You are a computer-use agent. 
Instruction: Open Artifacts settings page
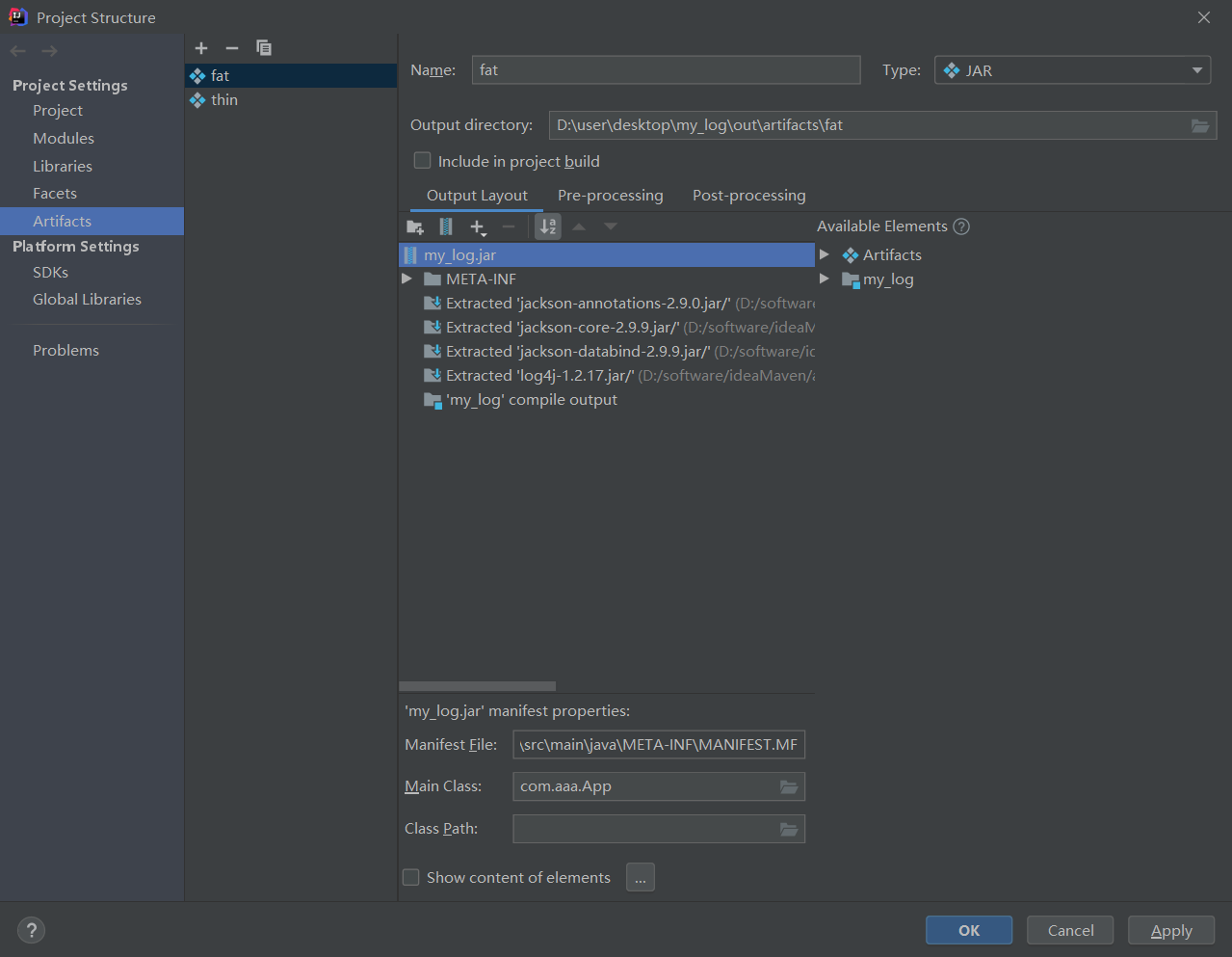click(92, 222)
